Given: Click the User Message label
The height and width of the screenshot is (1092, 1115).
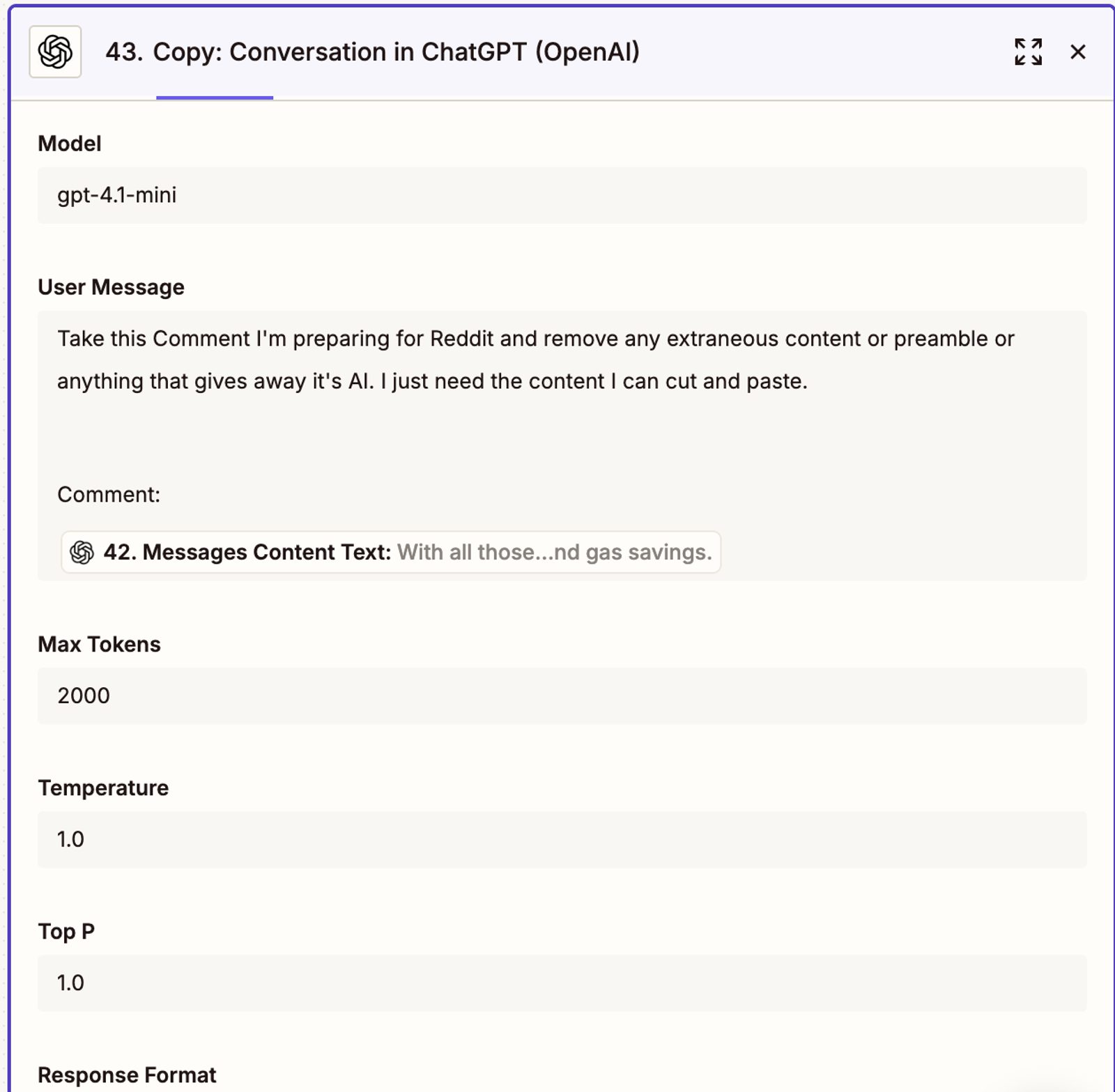Looking at the screenshot, I should [111, 287].
